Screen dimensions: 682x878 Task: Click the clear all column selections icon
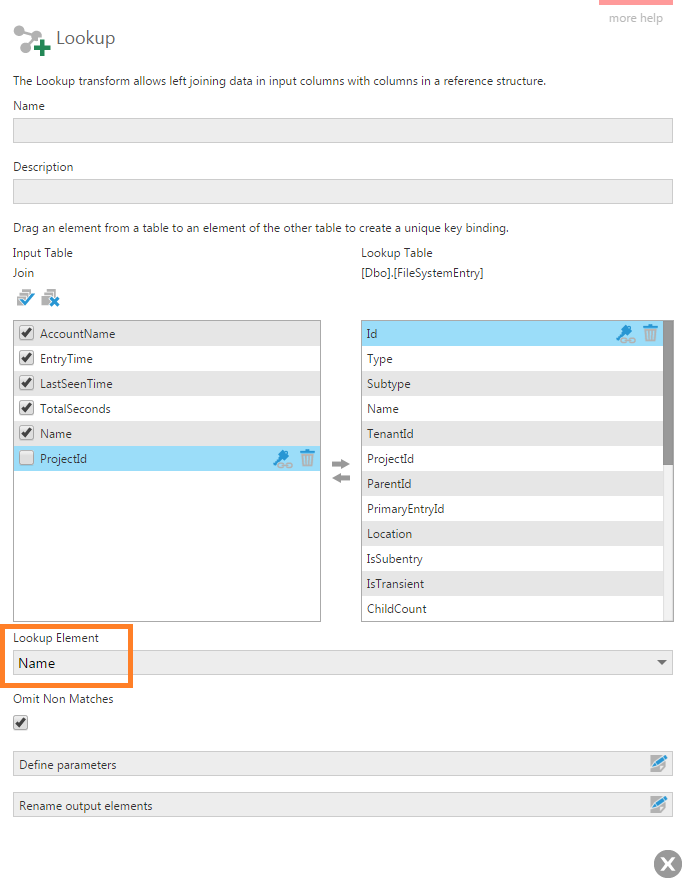(x=51, y=297)
